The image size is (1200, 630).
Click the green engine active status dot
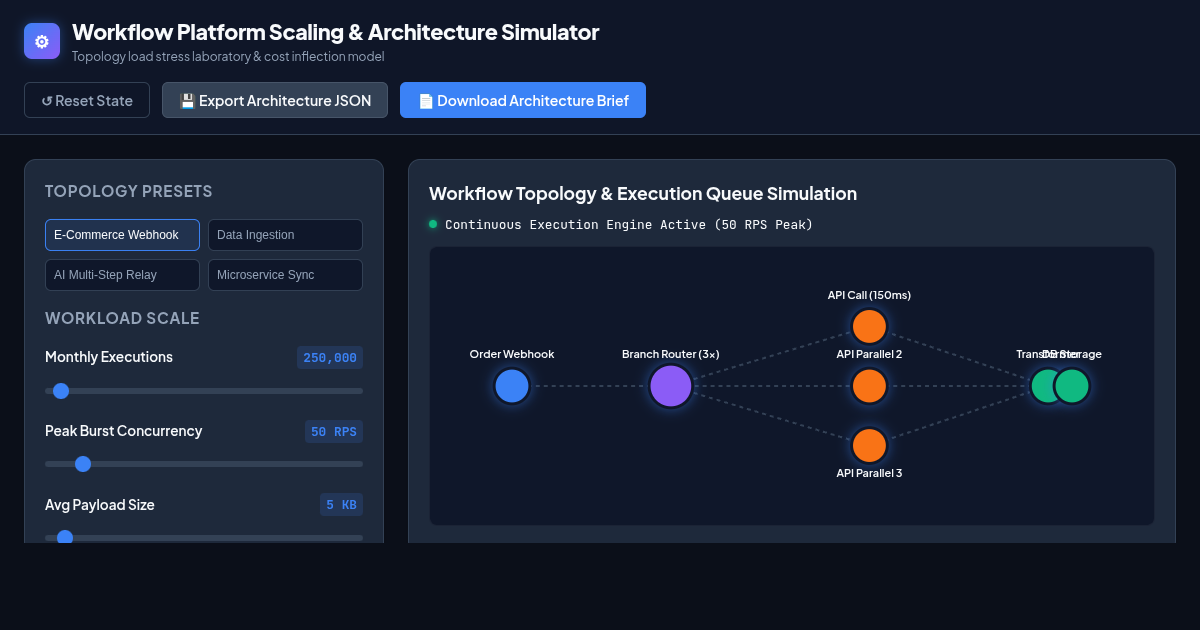[433, 224]
